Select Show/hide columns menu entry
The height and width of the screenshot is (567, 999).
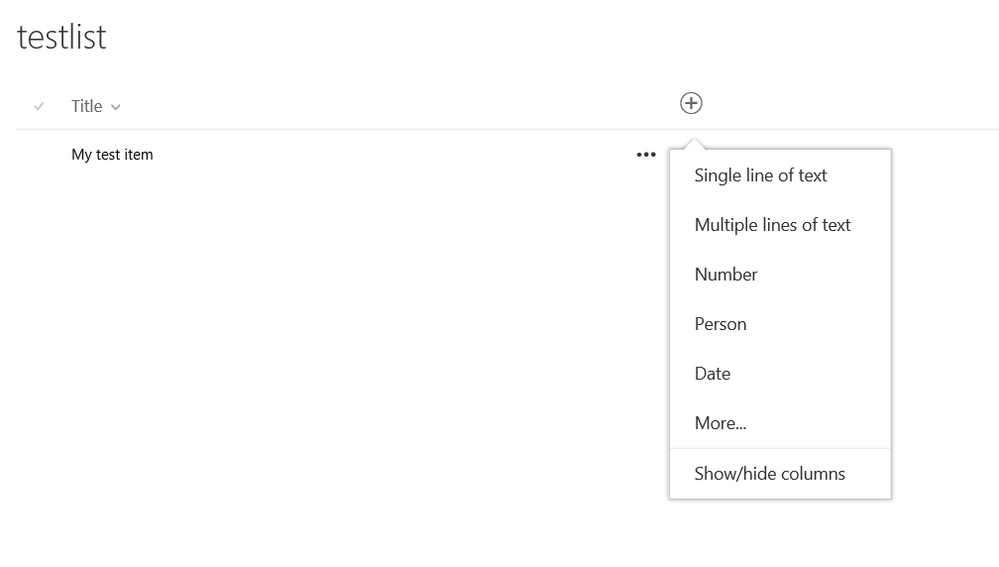tap(769, 474)
